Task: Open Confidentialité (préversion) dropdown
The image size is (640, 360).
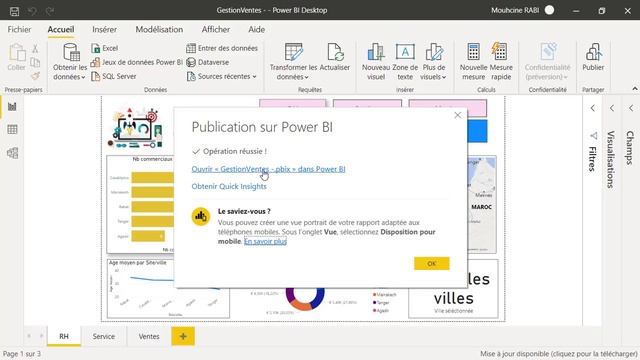Action: point(547,62)
